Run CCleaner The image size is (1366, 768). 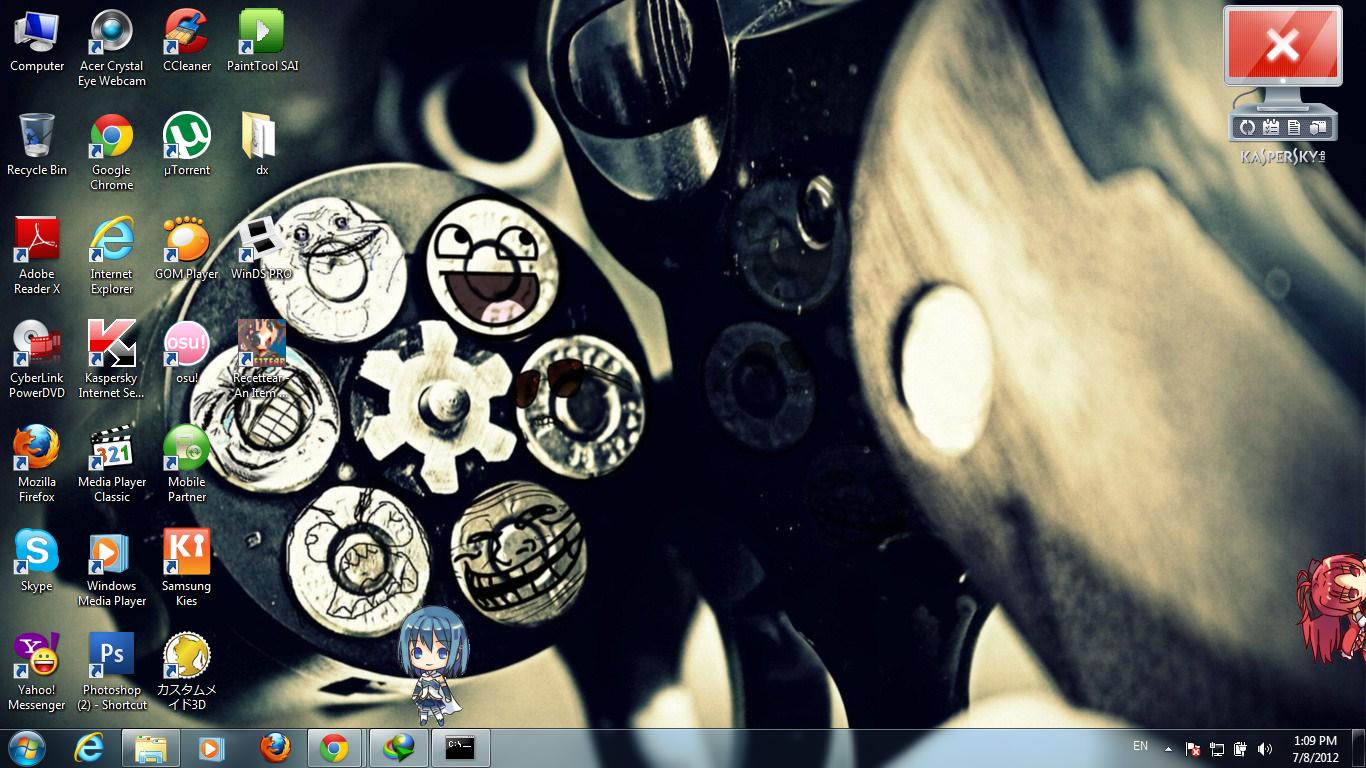click(x=186, y=30)
